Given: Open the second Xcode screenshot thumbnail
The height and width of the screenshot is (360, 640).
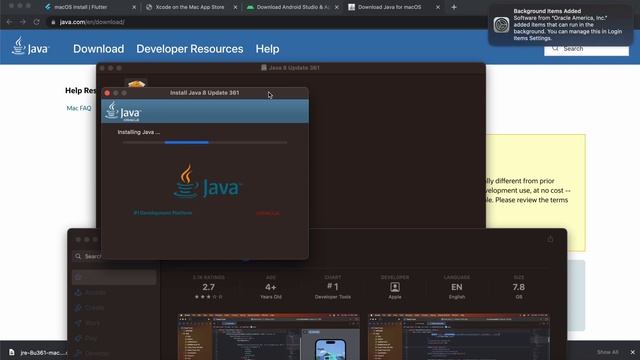Looking at the screenshot, I should coord(459,337).
